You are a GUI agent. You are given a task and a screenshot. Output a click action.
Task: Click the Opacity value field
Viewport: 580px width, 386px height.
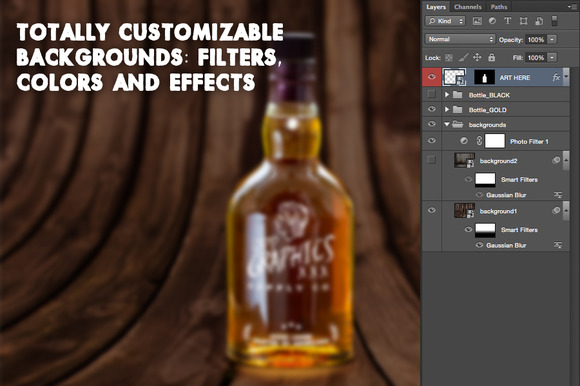click(536, 40)
